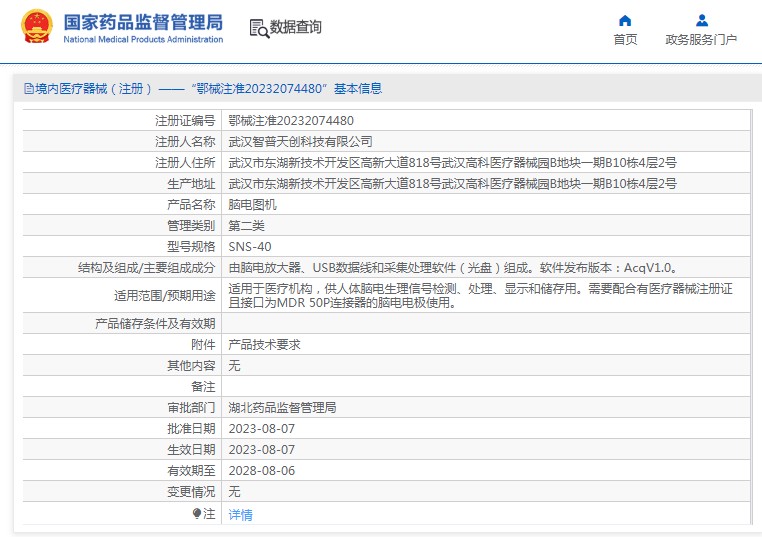Click the 政务服务门户 user icon

[702, 20]
